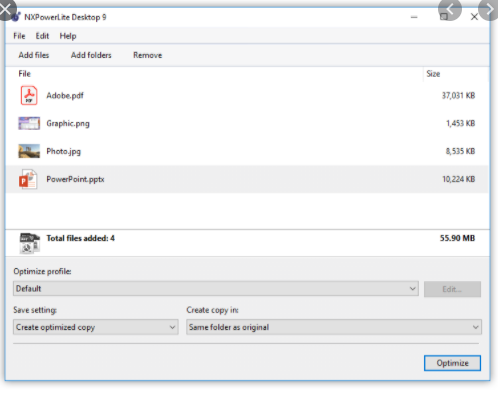Click the previous image arrow overlay

450,9
